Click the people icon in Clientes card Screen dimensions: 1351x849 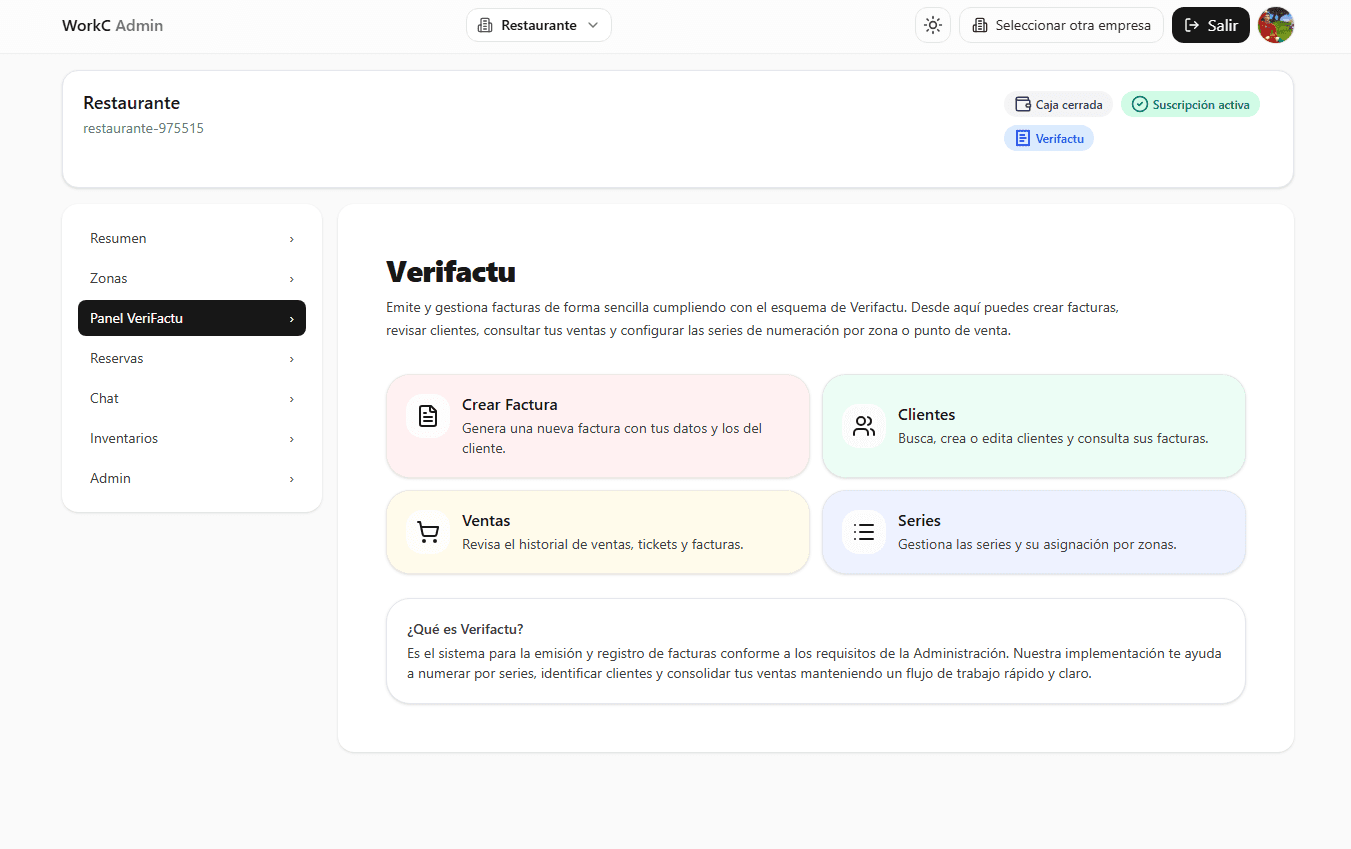click(864, 426)
